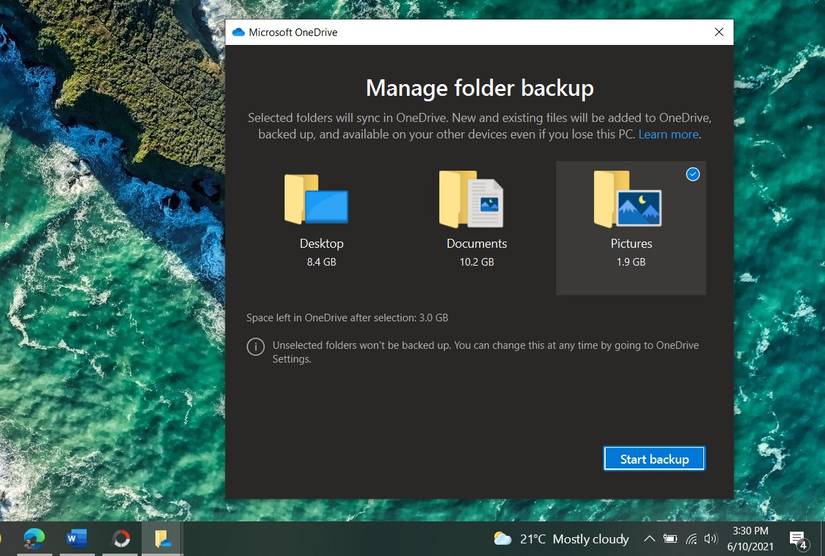This screenshot has width=825, height=556.
Task: Click the OneDrive cloud icon in title bar
Action: 238,32
